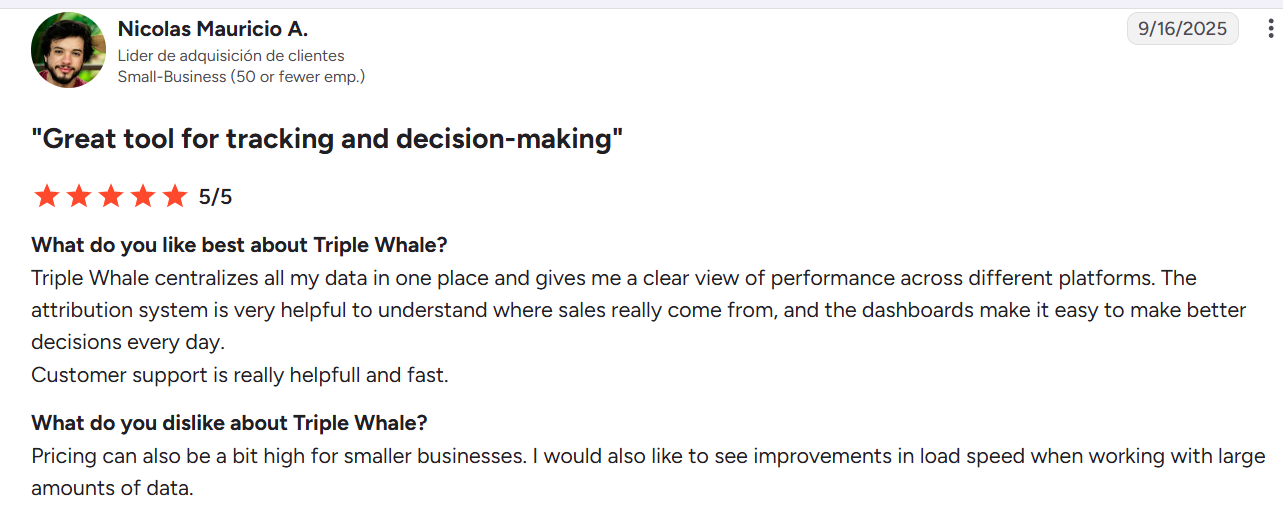Click the fifth rating star
Image resolution: width=1283 pixels, height=508 pixels.
175,196
